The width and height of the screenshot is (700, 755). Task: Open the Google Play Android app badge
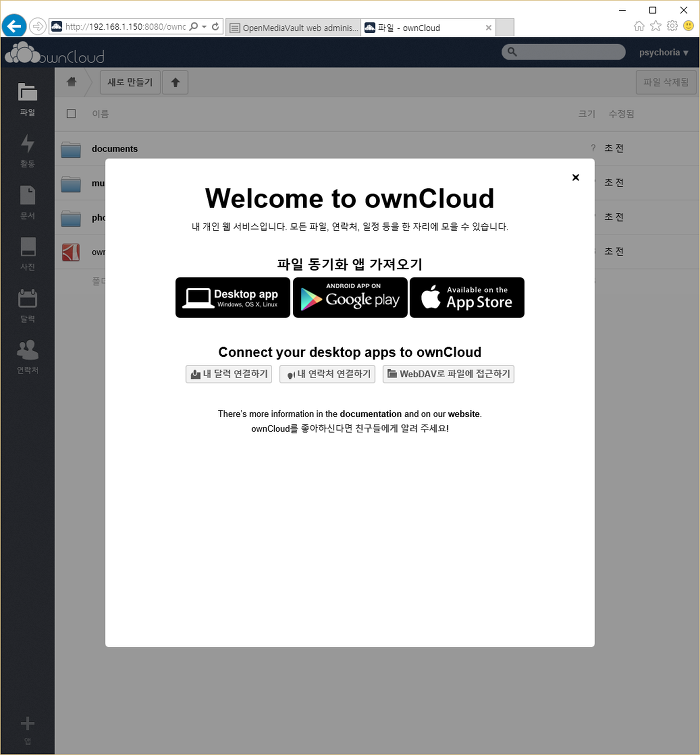pyautogui.click(x=350, y=298)
